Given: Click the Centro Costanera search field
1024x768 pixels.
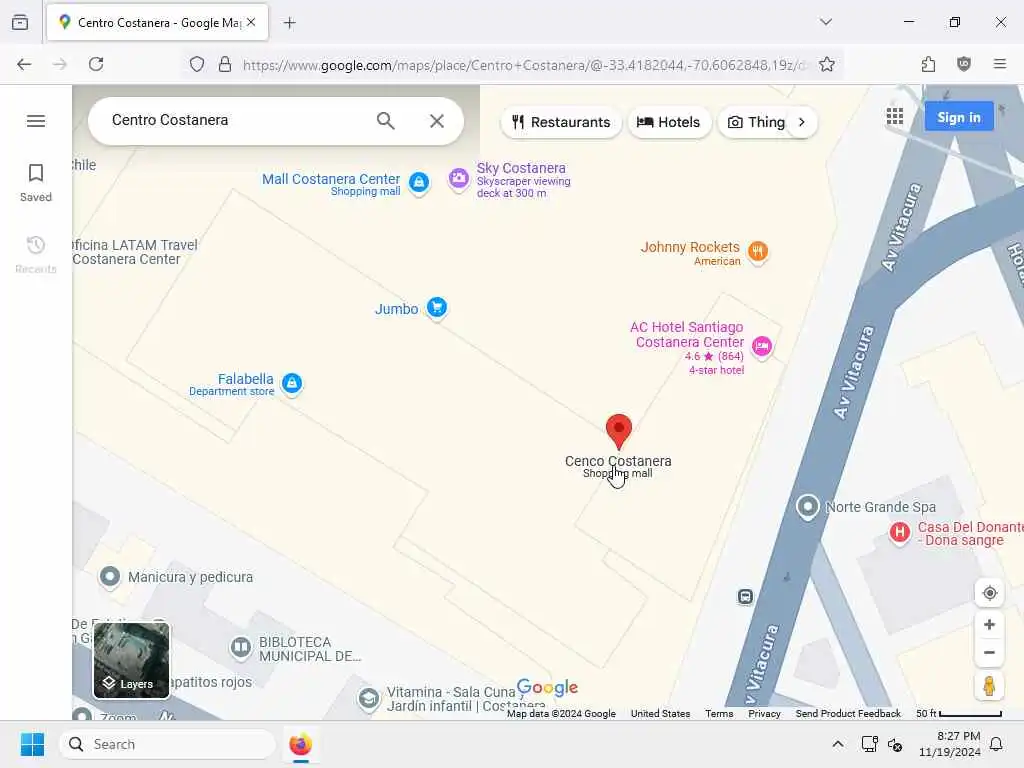Looking at the screenshot, I should (x=235, y=121).
